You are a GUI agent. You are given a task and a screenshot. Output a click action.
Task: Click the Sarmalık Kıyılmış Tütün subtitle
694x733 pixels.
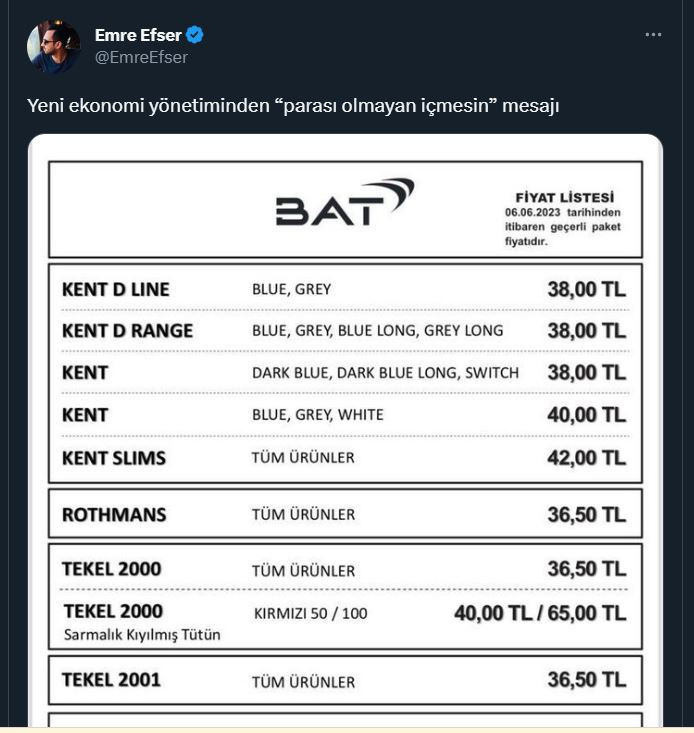142,635
